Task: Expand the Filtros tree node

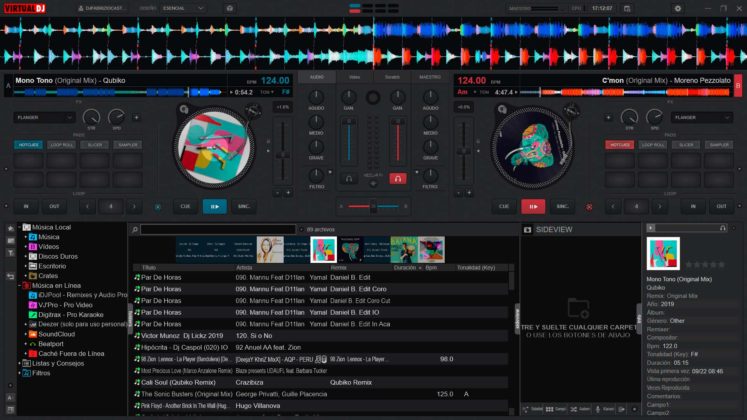Action: tap(20, 373)
